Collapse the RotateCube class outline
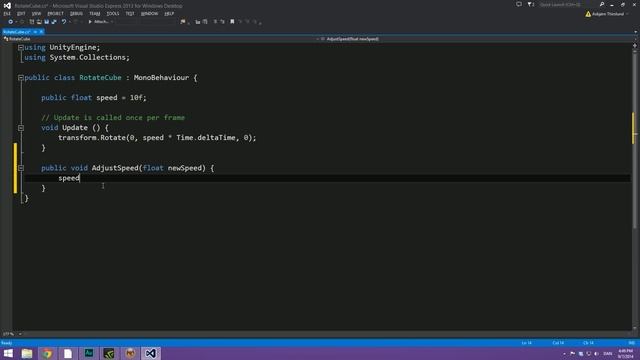640x360 pixels. click(20, 78)
